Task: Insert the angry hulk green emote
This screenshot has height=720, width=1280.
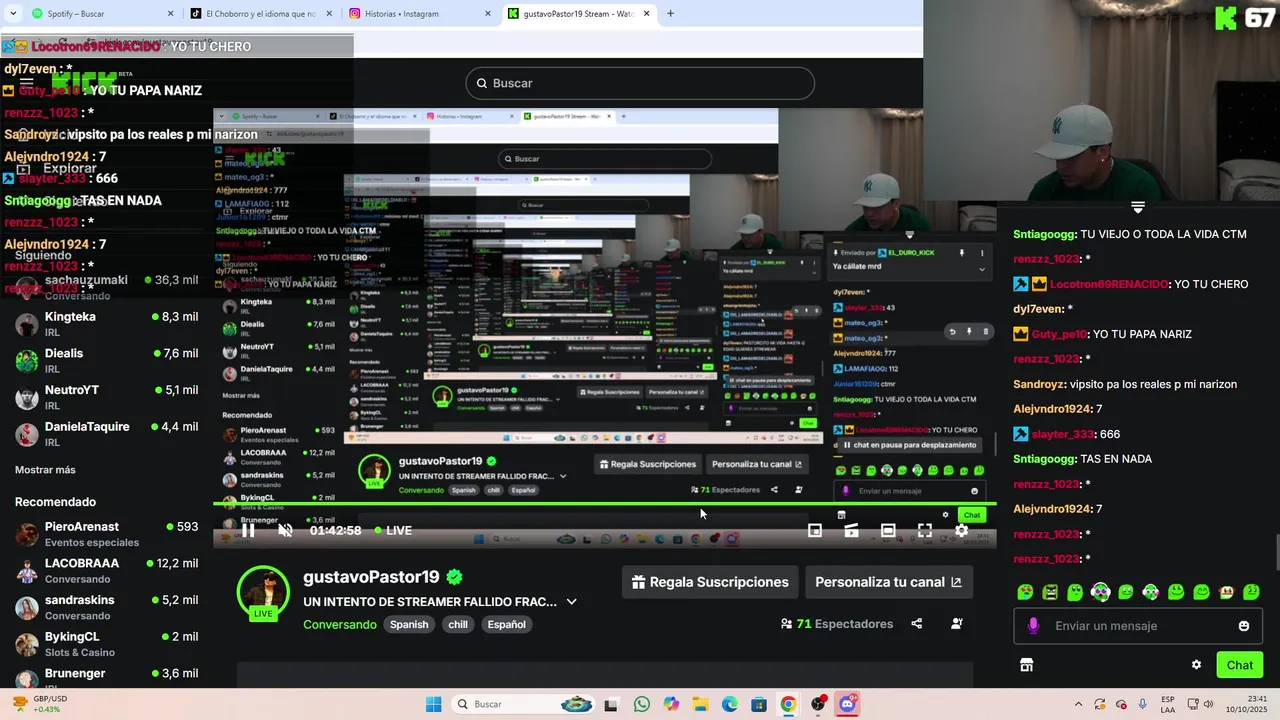Action: click(x=1050, y=592)
